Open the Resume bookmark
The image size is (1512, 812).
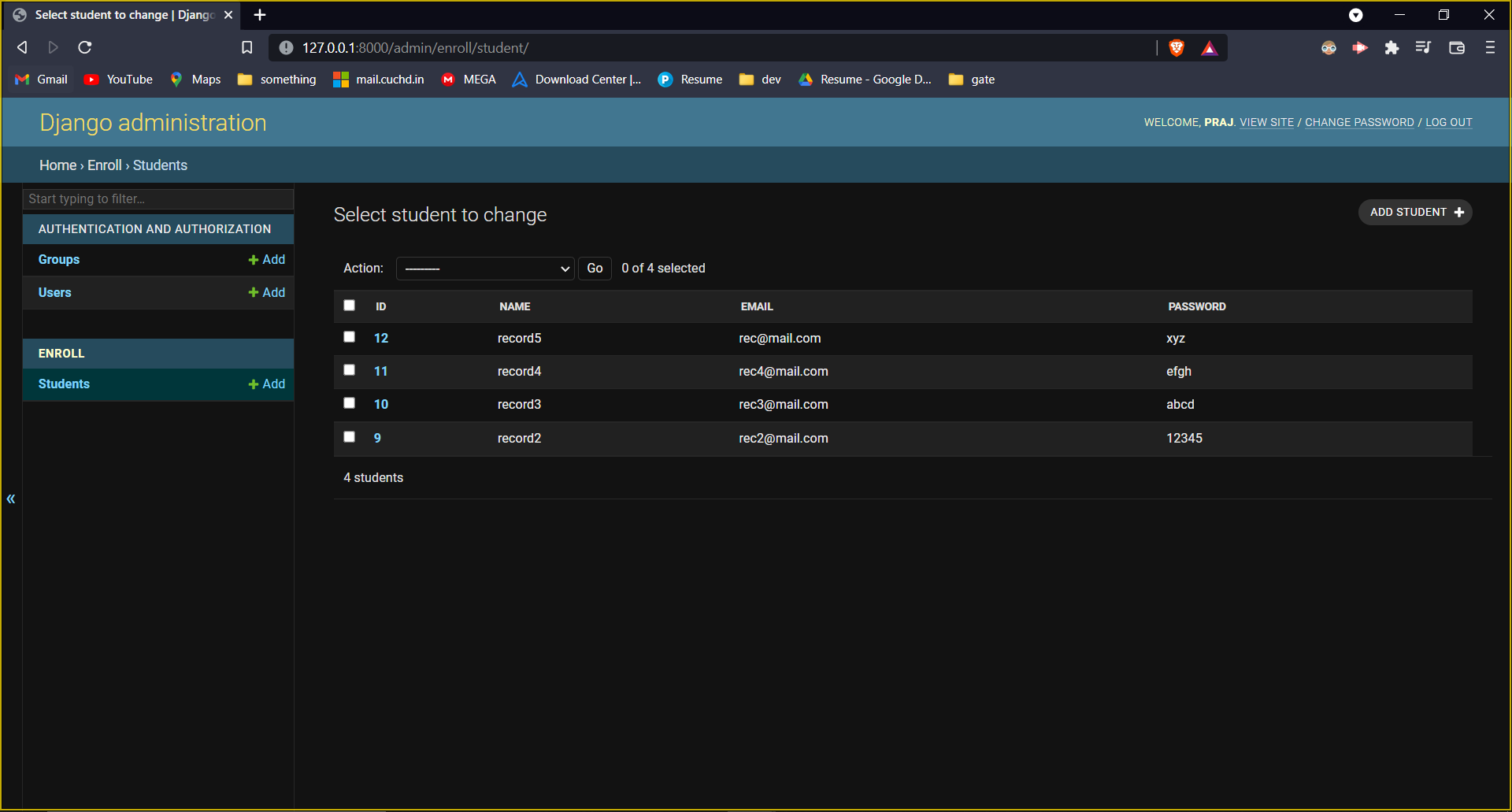point(690,80)
